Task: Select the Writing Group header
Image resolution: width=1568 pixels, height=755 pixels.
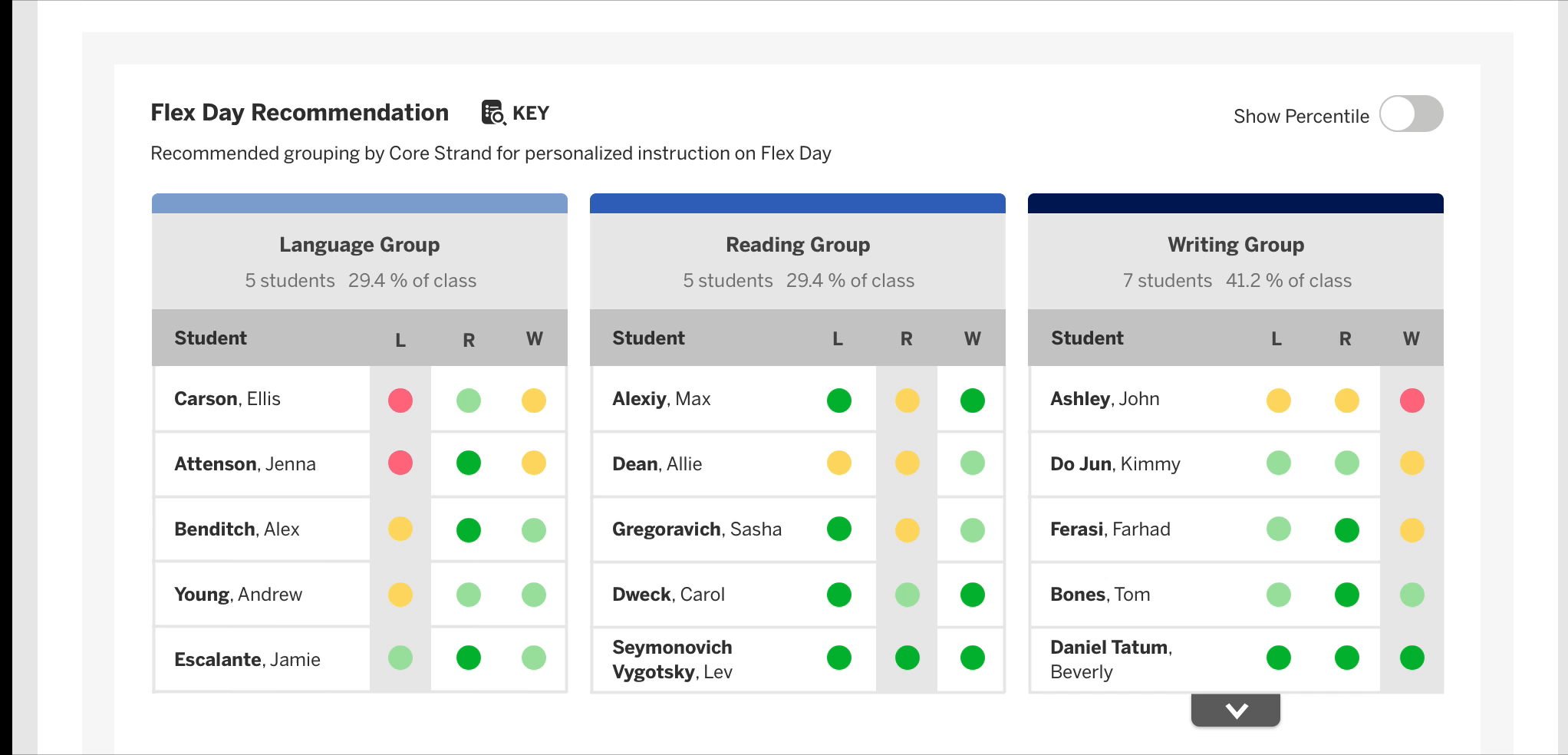Action: click(1235, 245)
